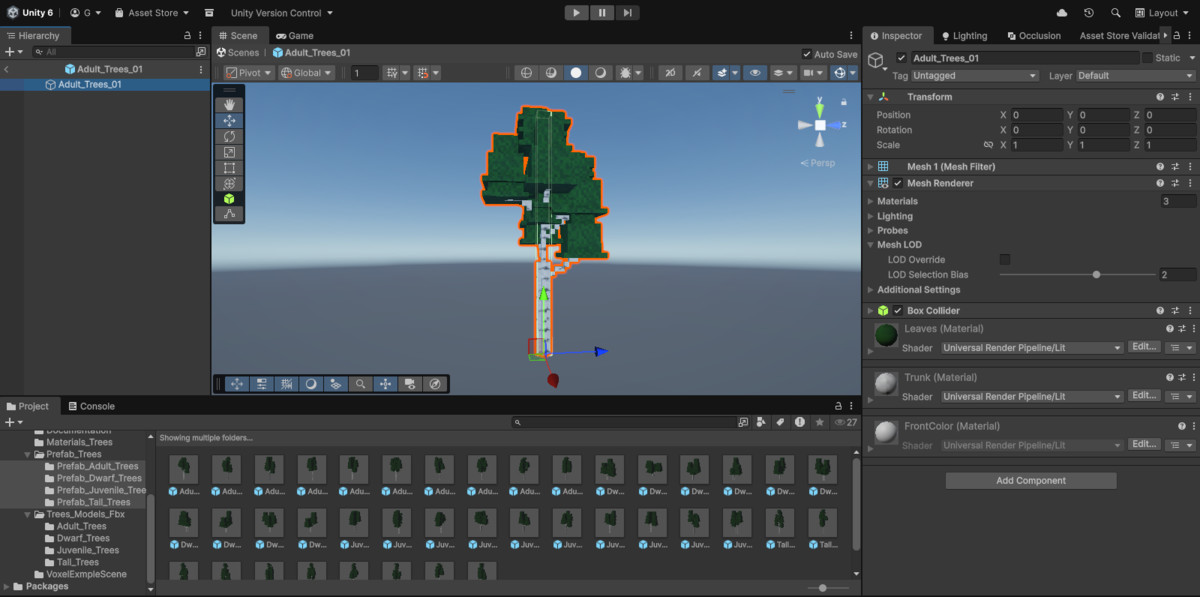1200x597 pixels.
Task: Select the shaded draw mode sphere icon
Action: [576, 72]
